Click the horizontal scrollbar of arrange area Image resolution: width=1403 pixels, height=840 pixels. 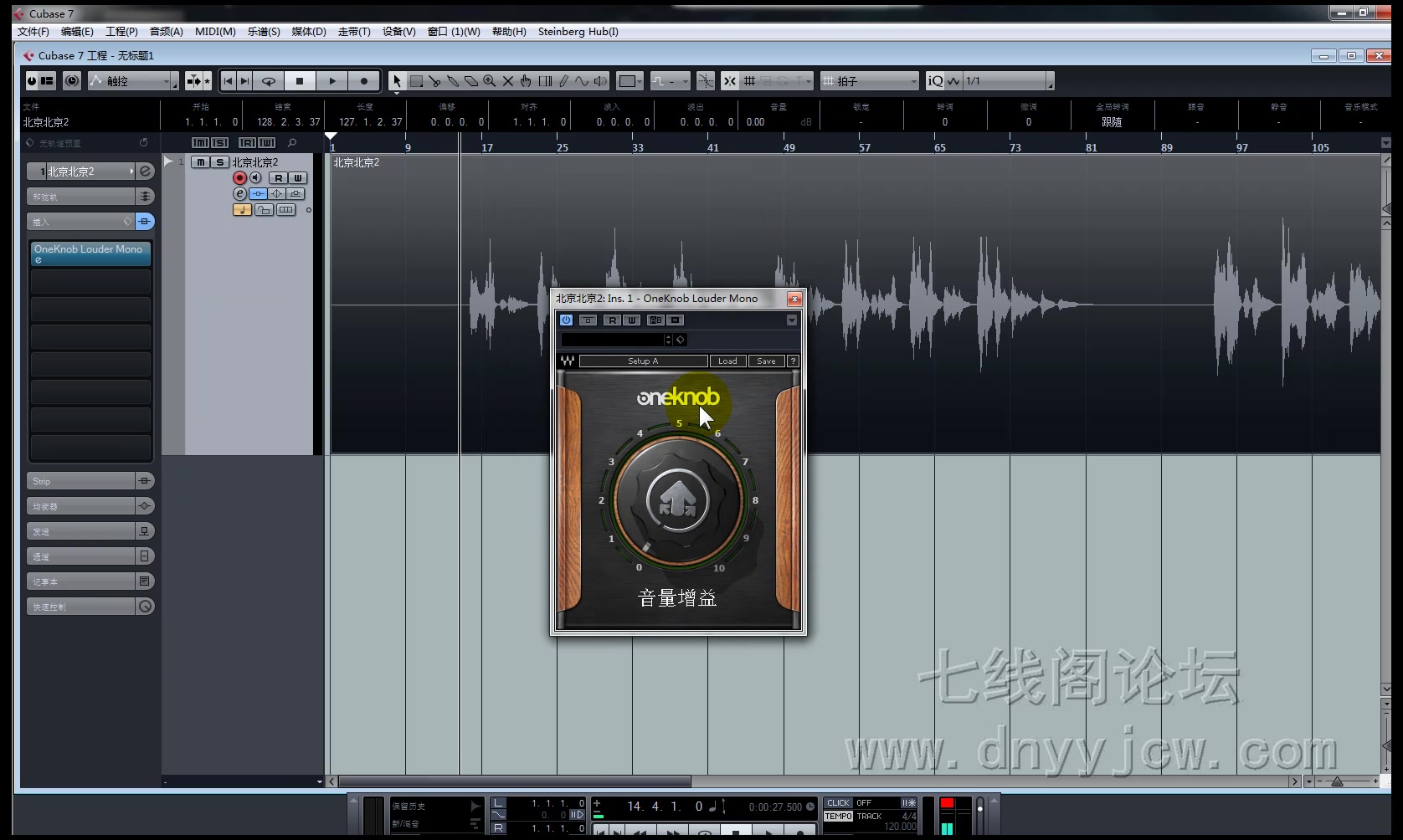coord(514,781)
